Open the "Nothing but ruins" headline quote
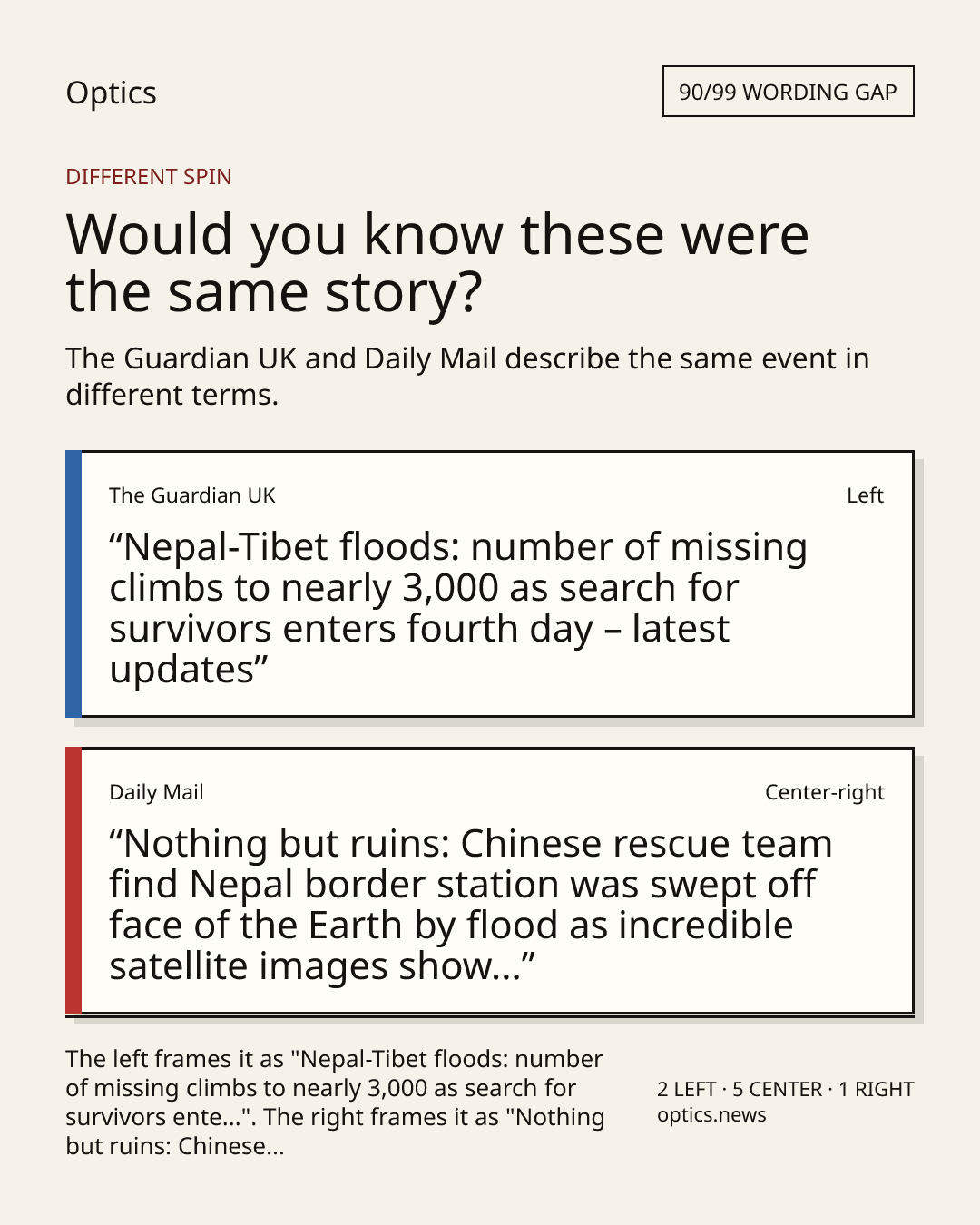Screen dimensions: 980x1225 [x=471, y=905]
